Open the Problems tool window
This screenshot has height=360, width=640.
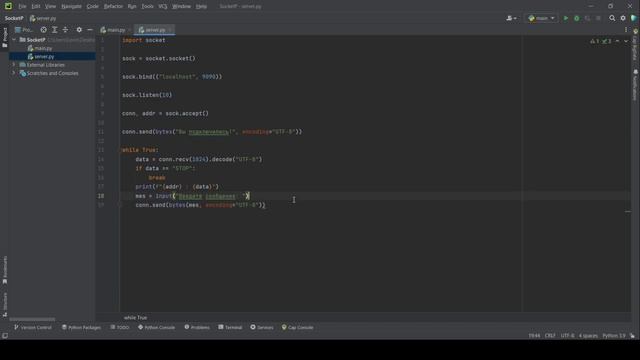pyautogui.click(x=197, y=327)
